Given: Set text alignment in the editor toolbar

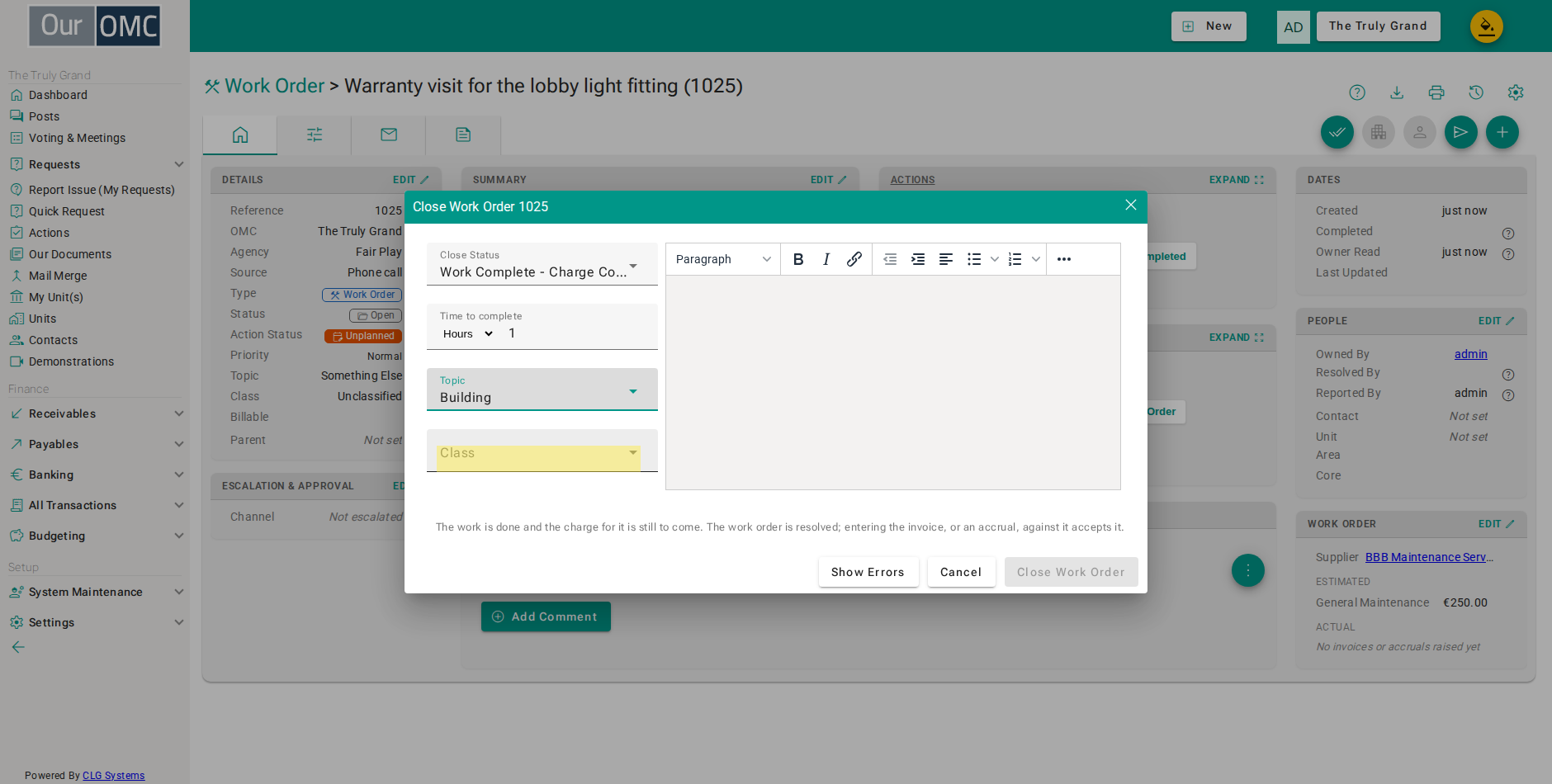Looking at the screenshot, I should (x=946, y=259).
